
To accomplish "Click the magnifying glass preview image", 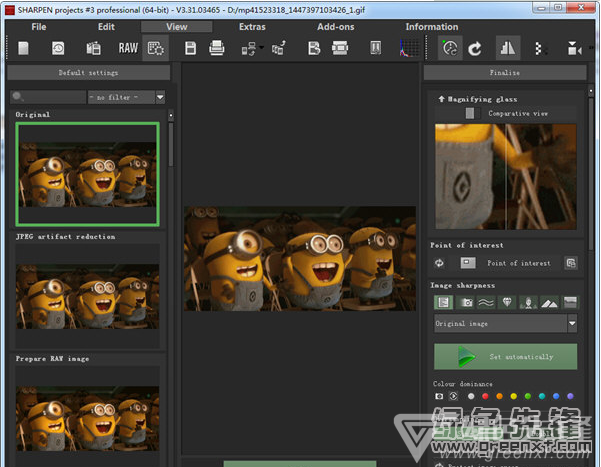I will point(506,177).
